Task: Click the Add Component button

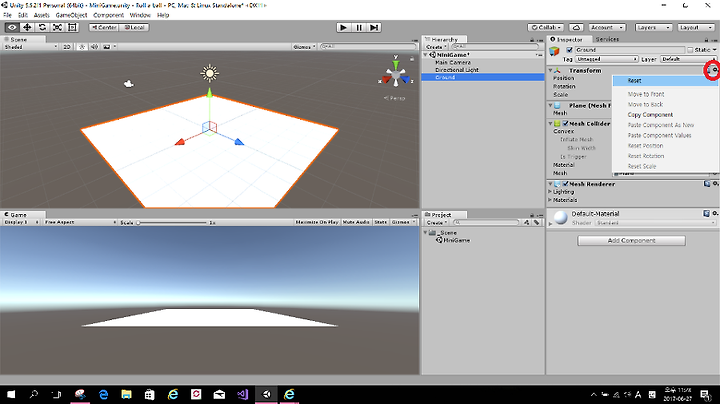Action: 631,241
